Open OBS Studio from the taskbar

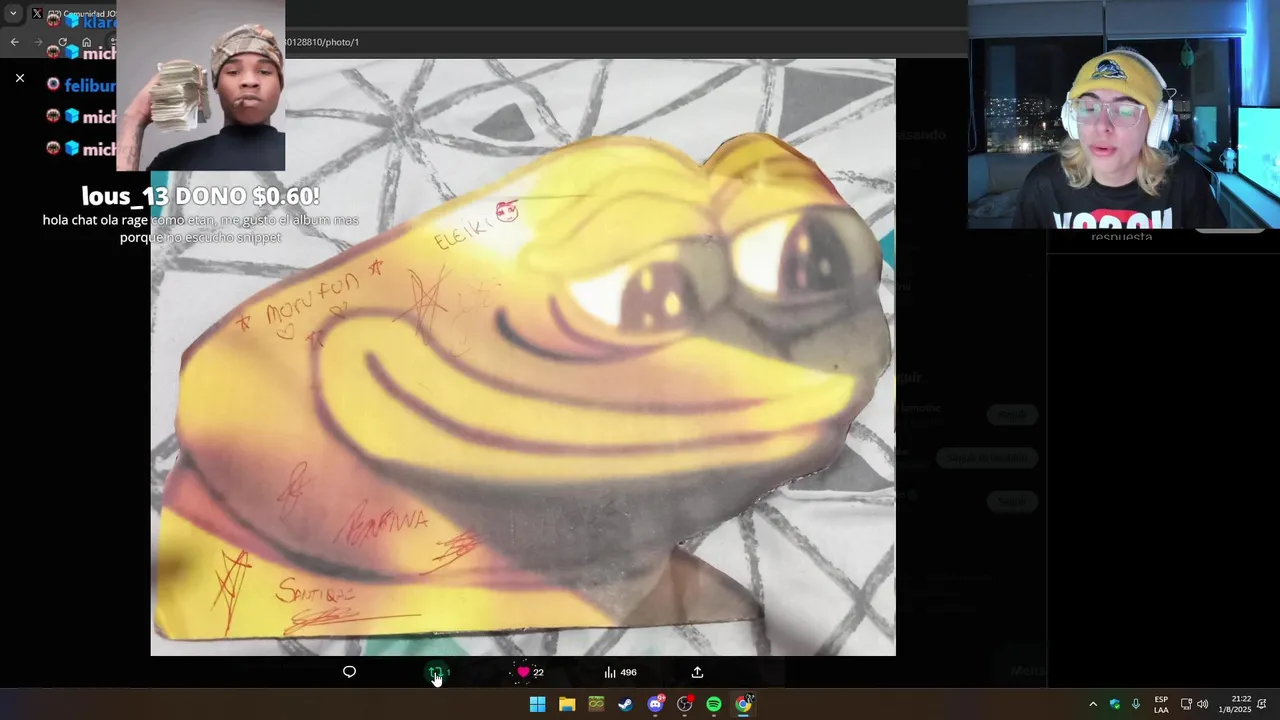685,704
